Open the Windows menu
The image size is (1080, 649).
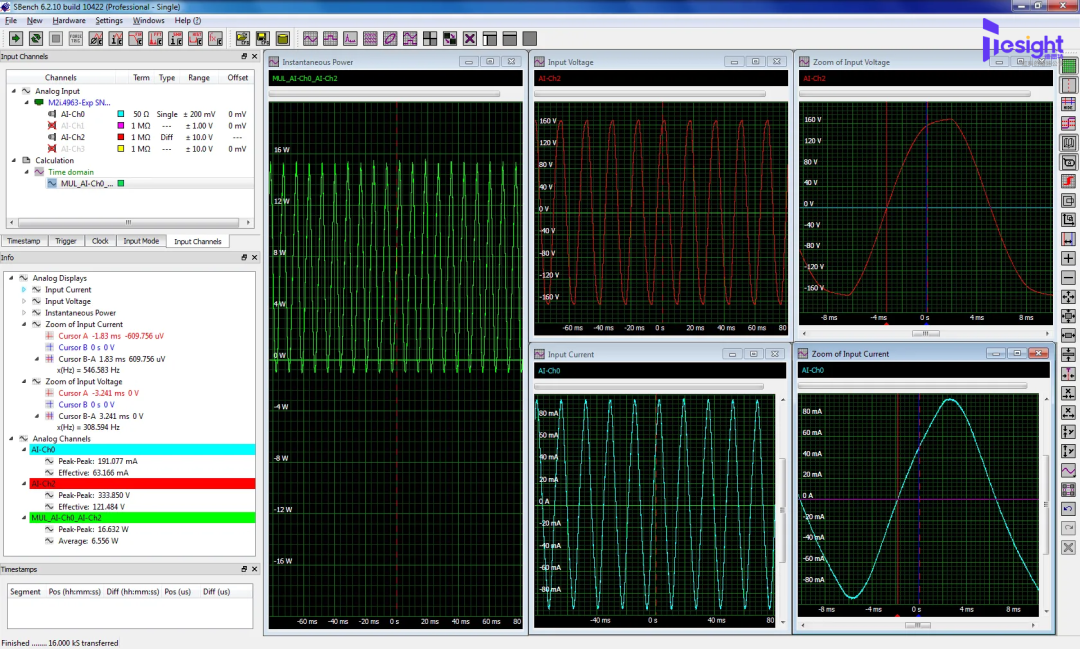[x=149, y=21]
